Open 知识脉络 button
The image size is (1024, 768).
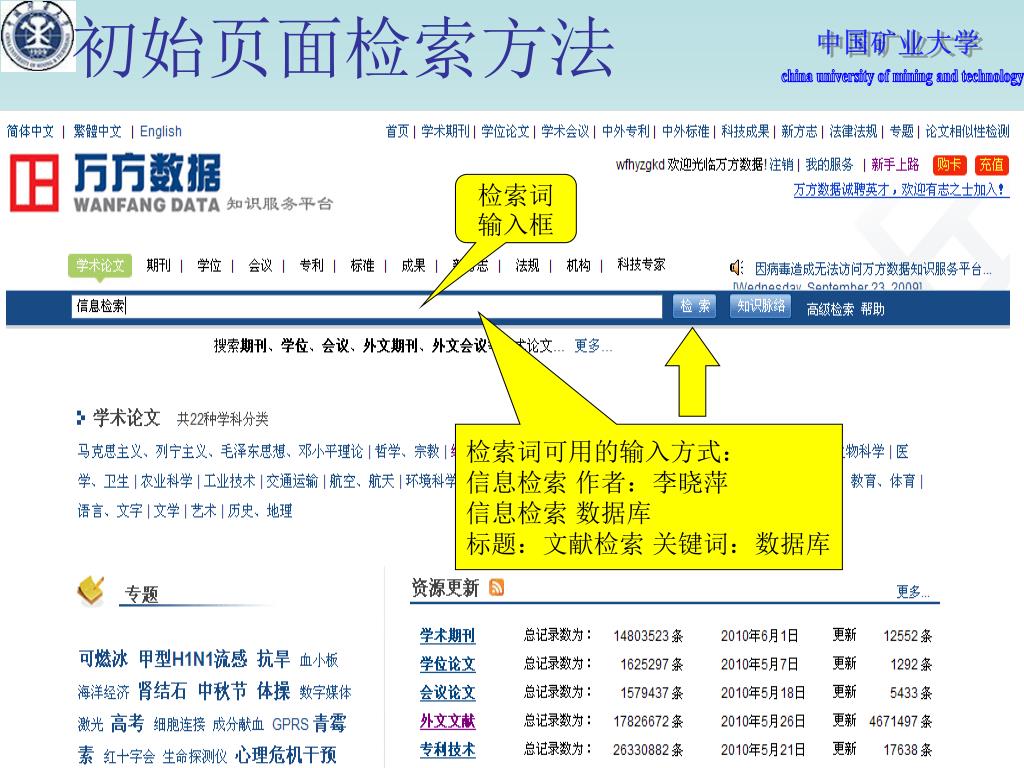click(x=760, y=306)
